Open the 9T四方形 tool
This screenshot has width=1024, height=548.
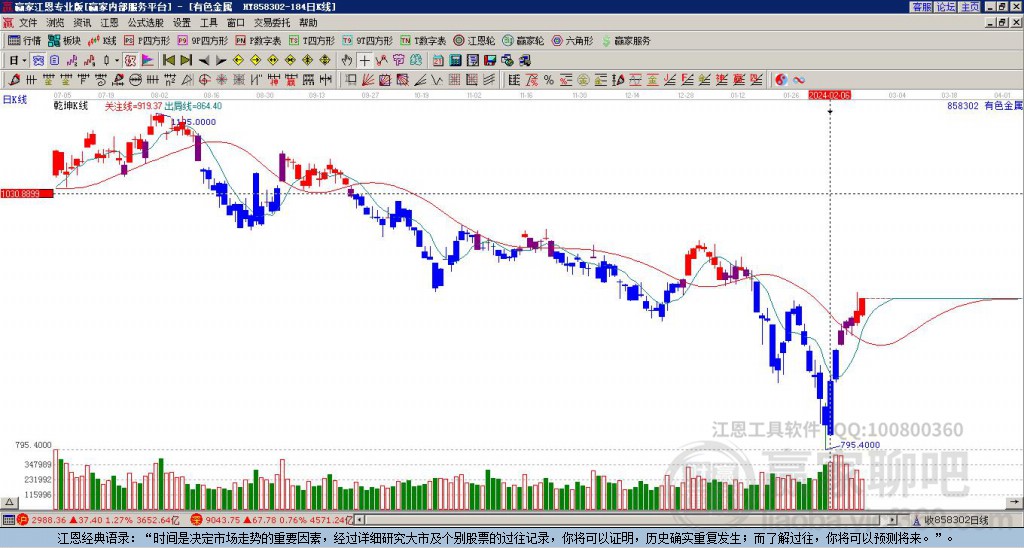tap(367, 40)
